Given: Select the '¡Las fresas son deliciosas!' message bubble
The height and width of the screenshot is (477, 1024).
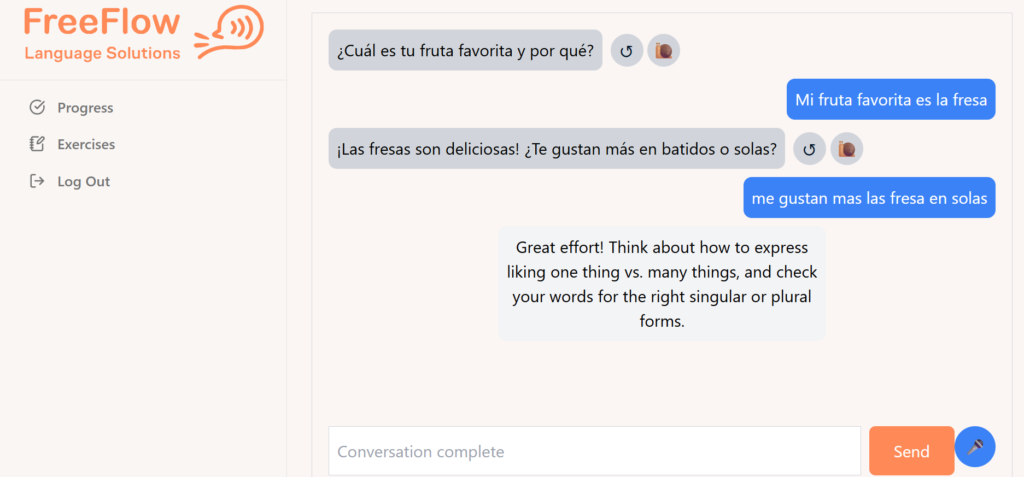Looking at the screenshot, I should 556,149.
